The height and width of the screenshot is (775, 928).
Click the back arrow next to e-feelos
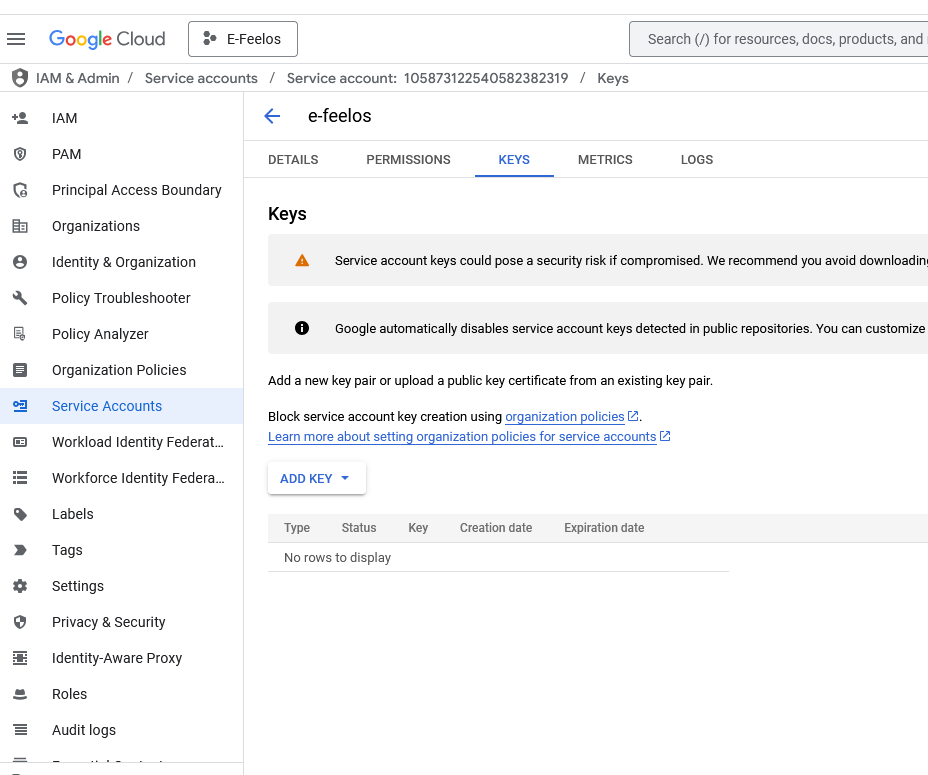272,116
